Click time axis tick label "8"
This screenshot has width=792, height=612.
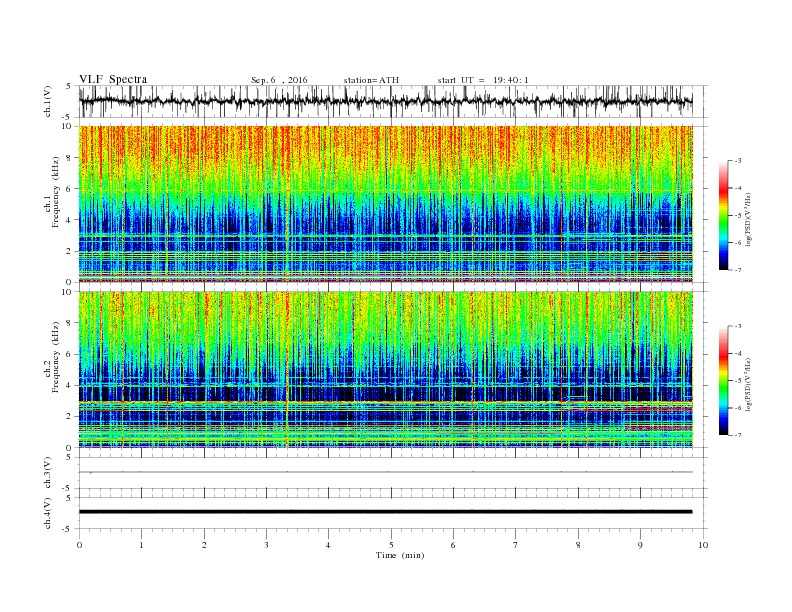pos(578,545)
